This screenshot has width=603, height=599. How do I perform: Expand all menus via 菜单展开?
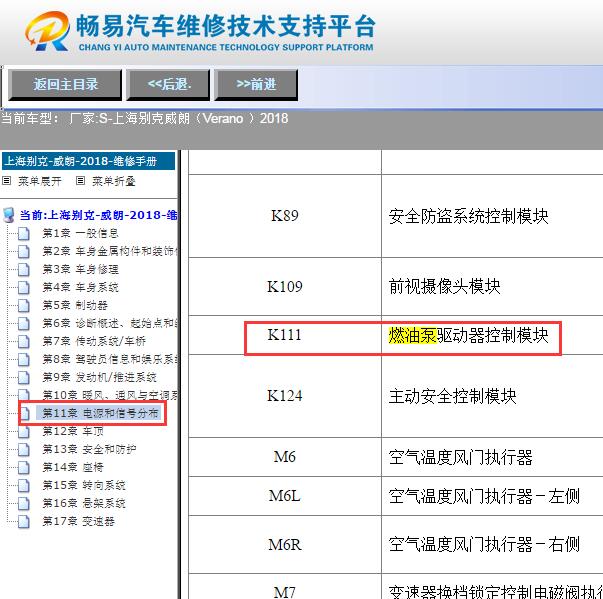(x=40, y=181)
